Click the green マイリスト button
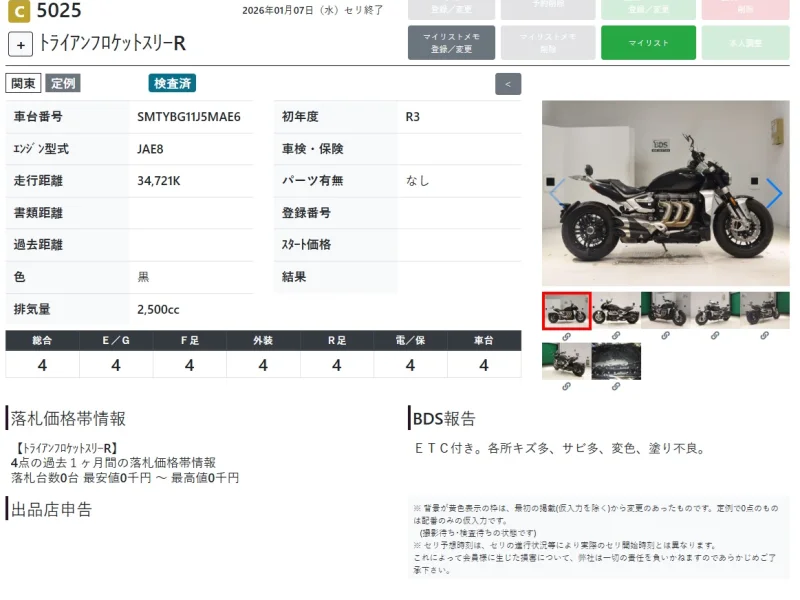800x600 pixels. pyautogui.click(x=648, y=43)
